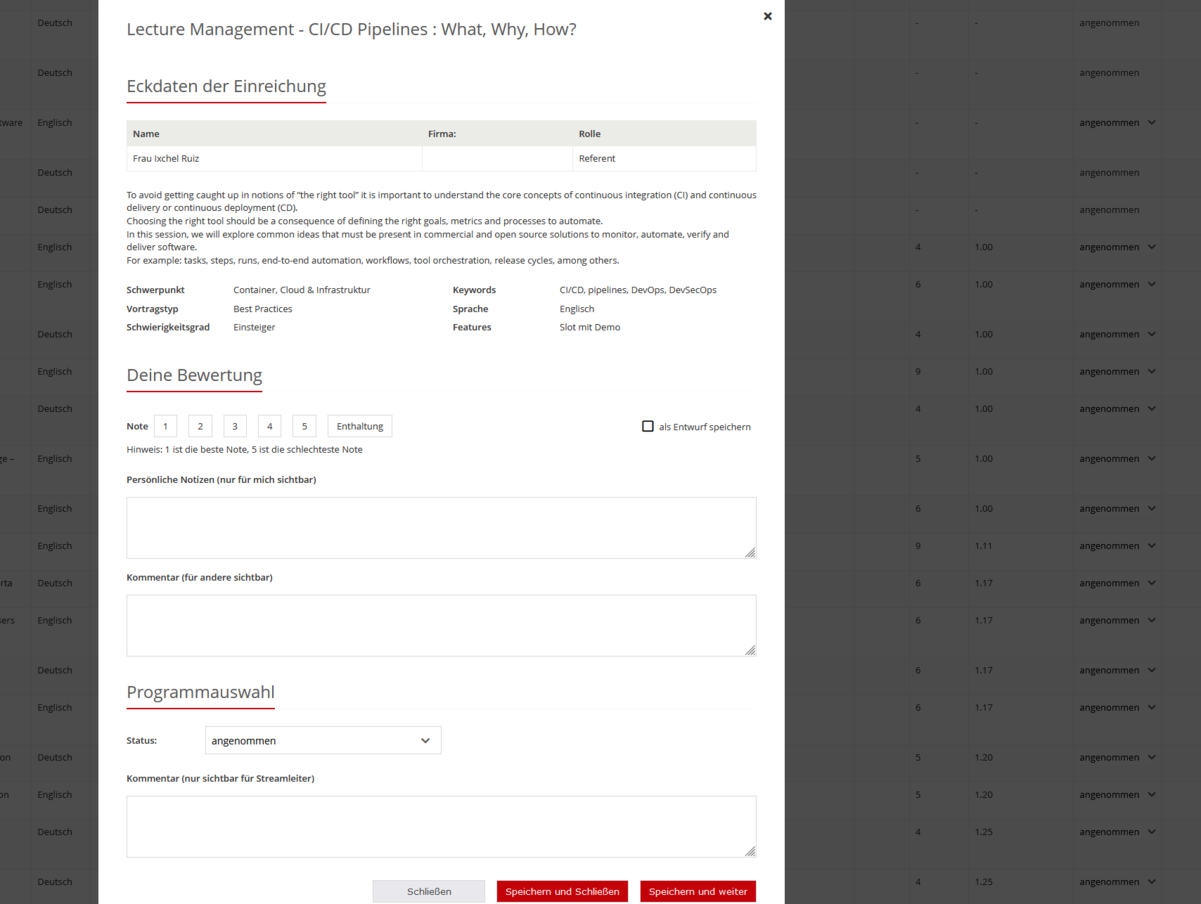
Task: Choose grade 3 for the lecture
Action: coord(235,426)
